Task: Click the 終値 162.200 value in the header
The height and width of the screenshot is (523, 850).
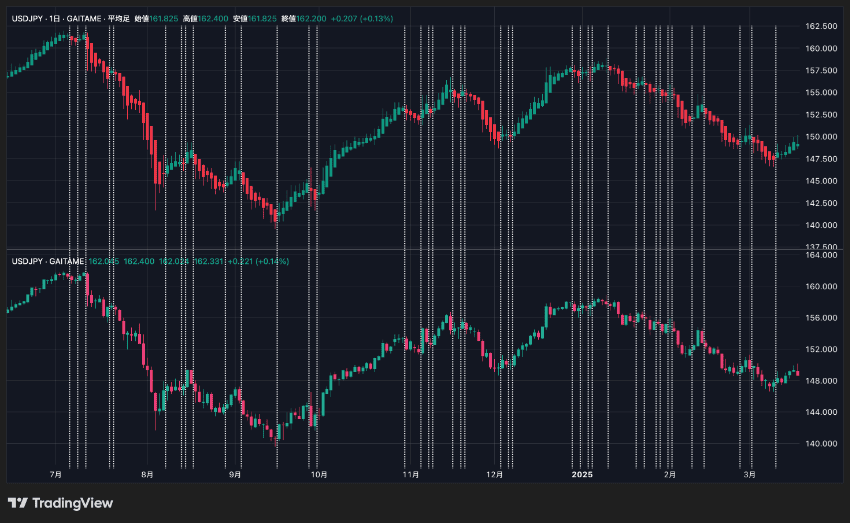Action: coord(304,18)
